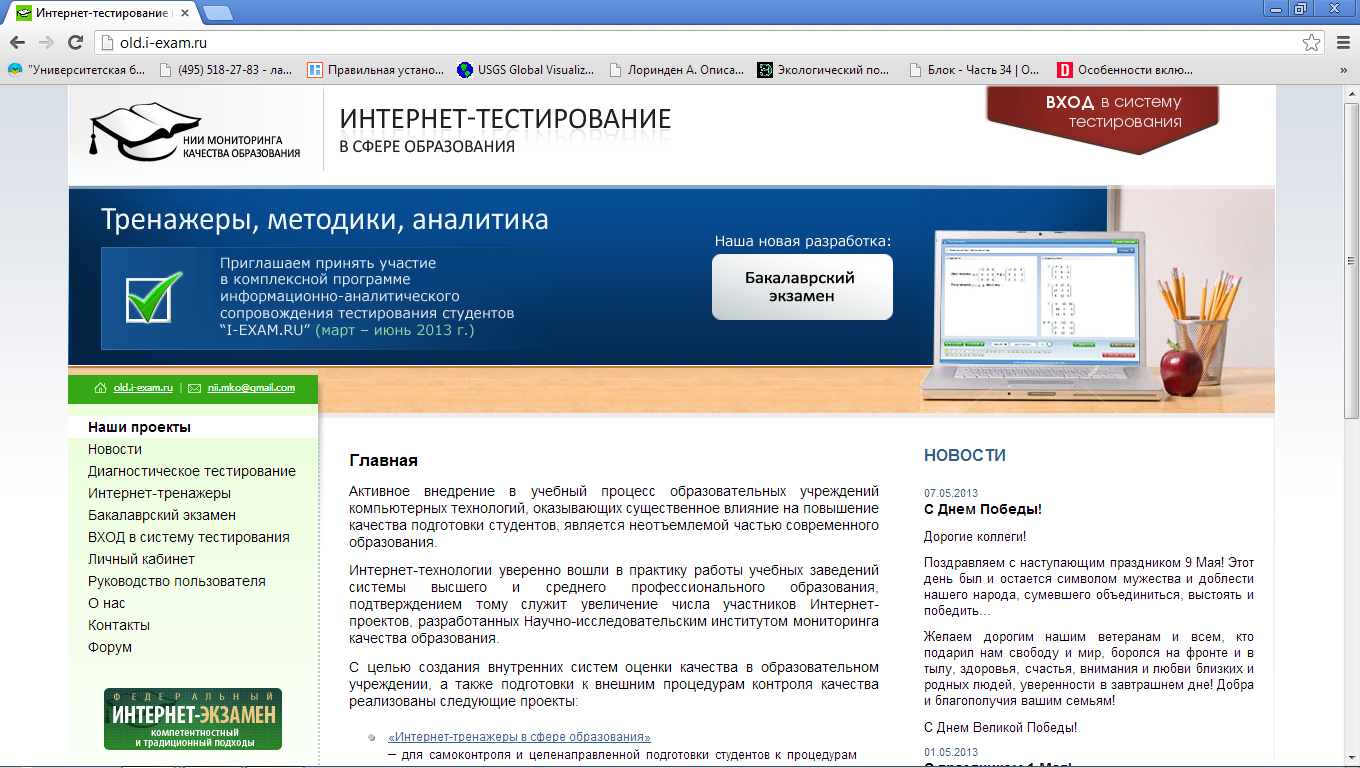
Task: Click the green checkmark box icon
Action: [x=154, y=297]
